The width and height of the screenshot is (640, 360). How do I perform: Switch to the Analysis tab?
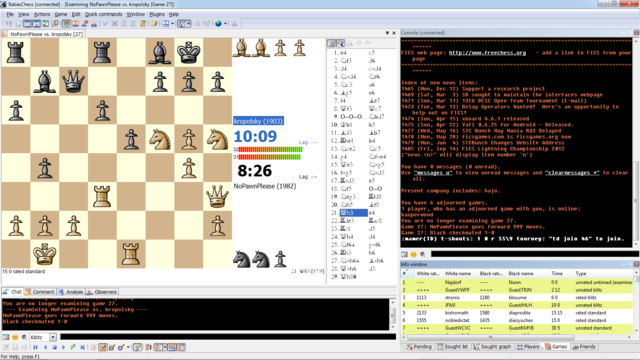click(x=71, y=292)
